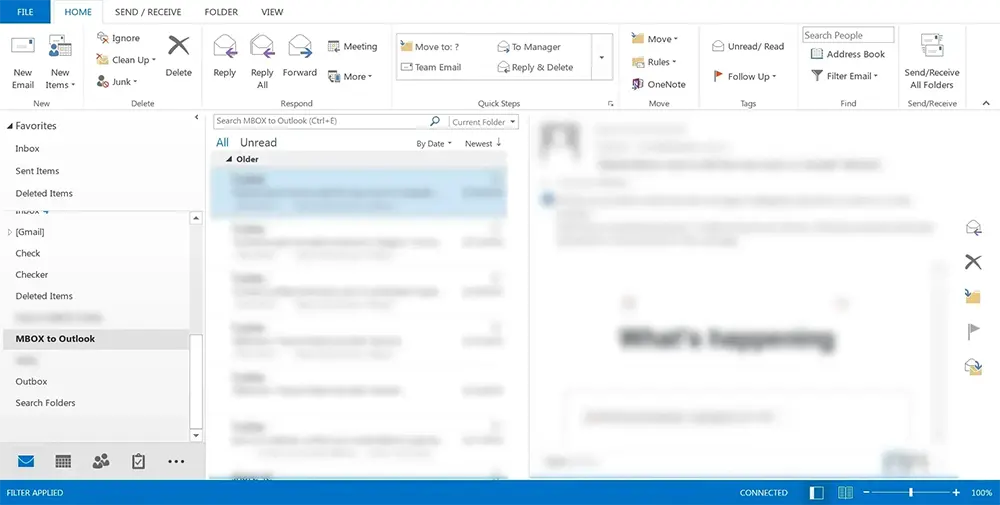Toggle Unread/Read status
Image resolution: width=1000 pixels, height=505 pixels.
748,47
